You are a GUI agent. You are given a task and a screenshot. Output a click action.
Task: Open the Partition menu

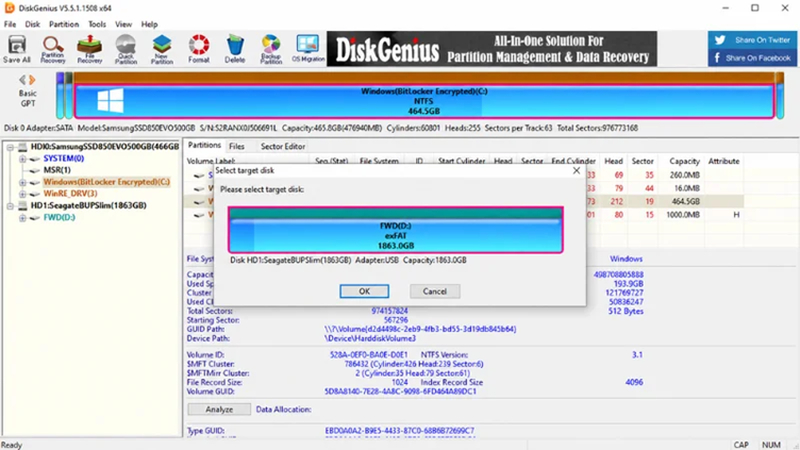coord(64,24)
